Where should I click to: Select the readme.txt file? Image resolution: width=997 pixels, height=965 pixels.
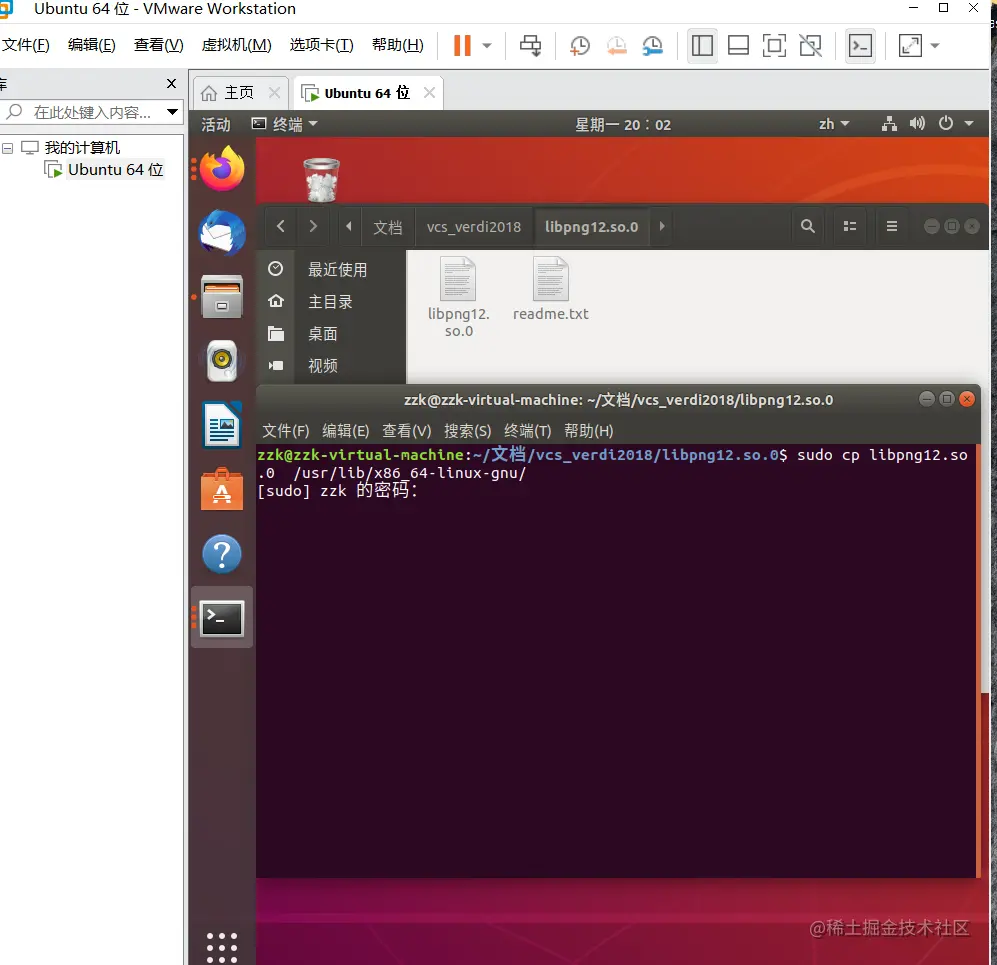551,289
